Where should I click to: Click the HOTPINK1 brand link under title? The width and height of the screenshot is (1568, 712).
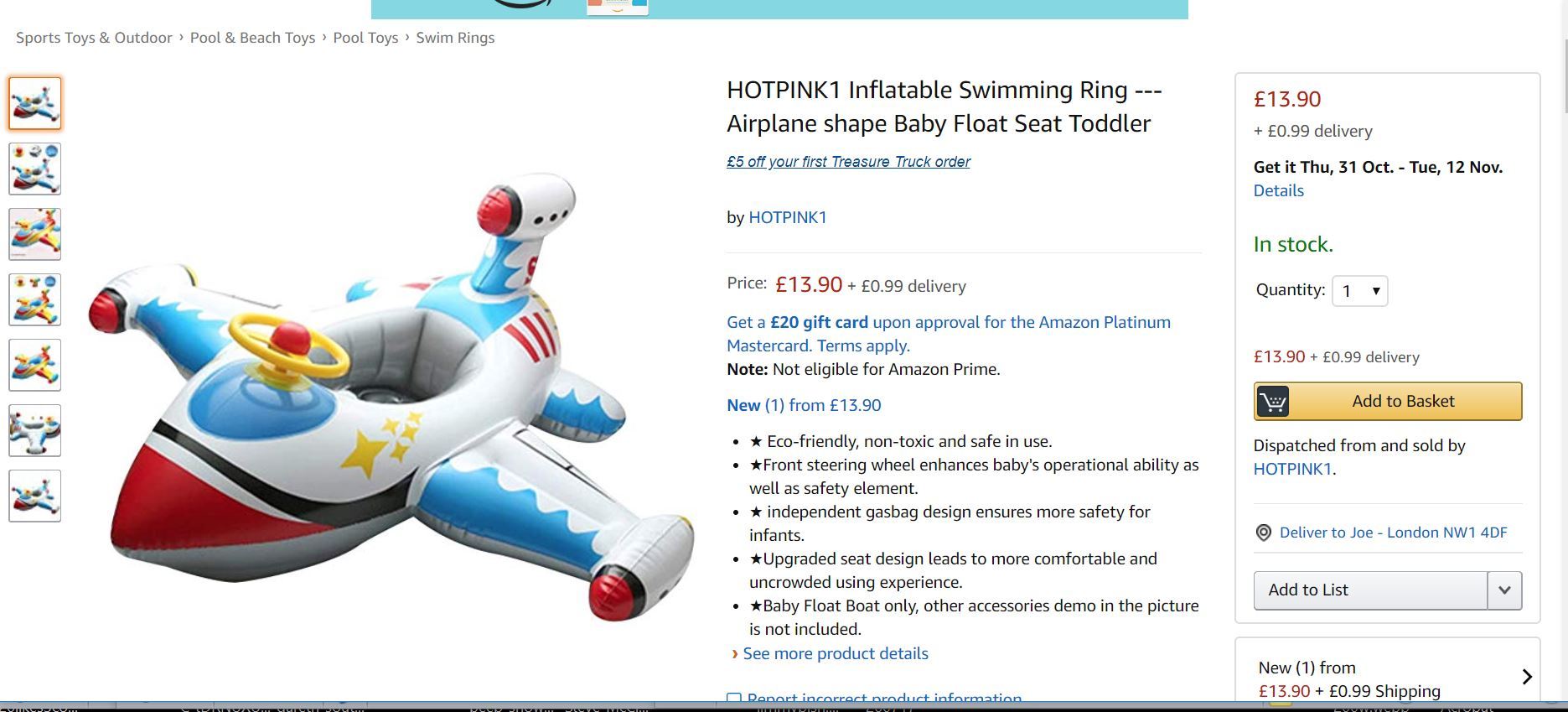tap(788, 217)
